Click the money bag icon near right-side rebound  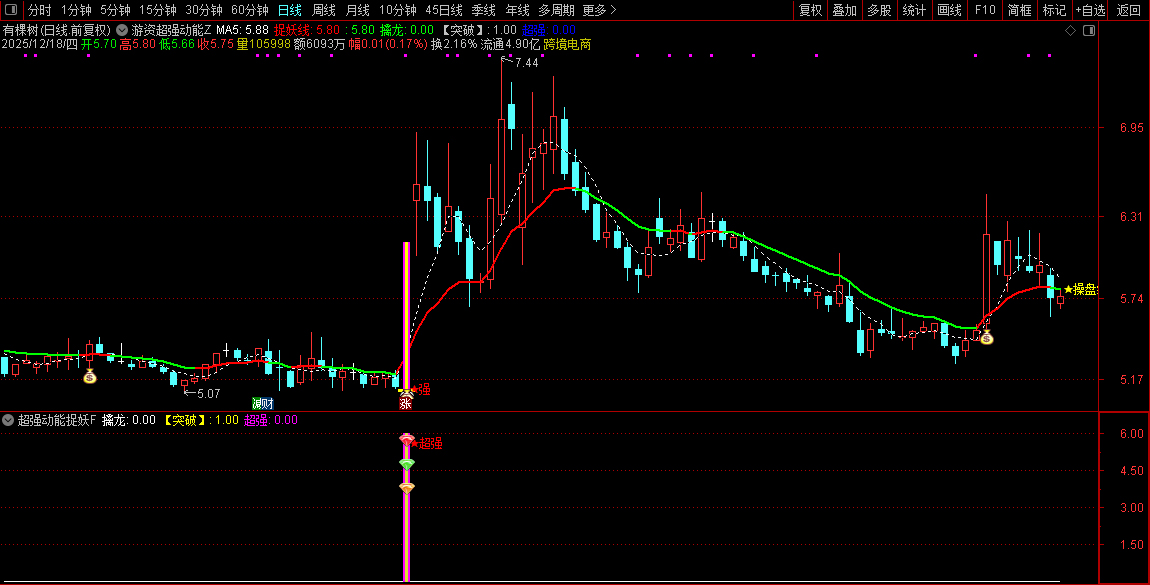[x=986, y=337]
